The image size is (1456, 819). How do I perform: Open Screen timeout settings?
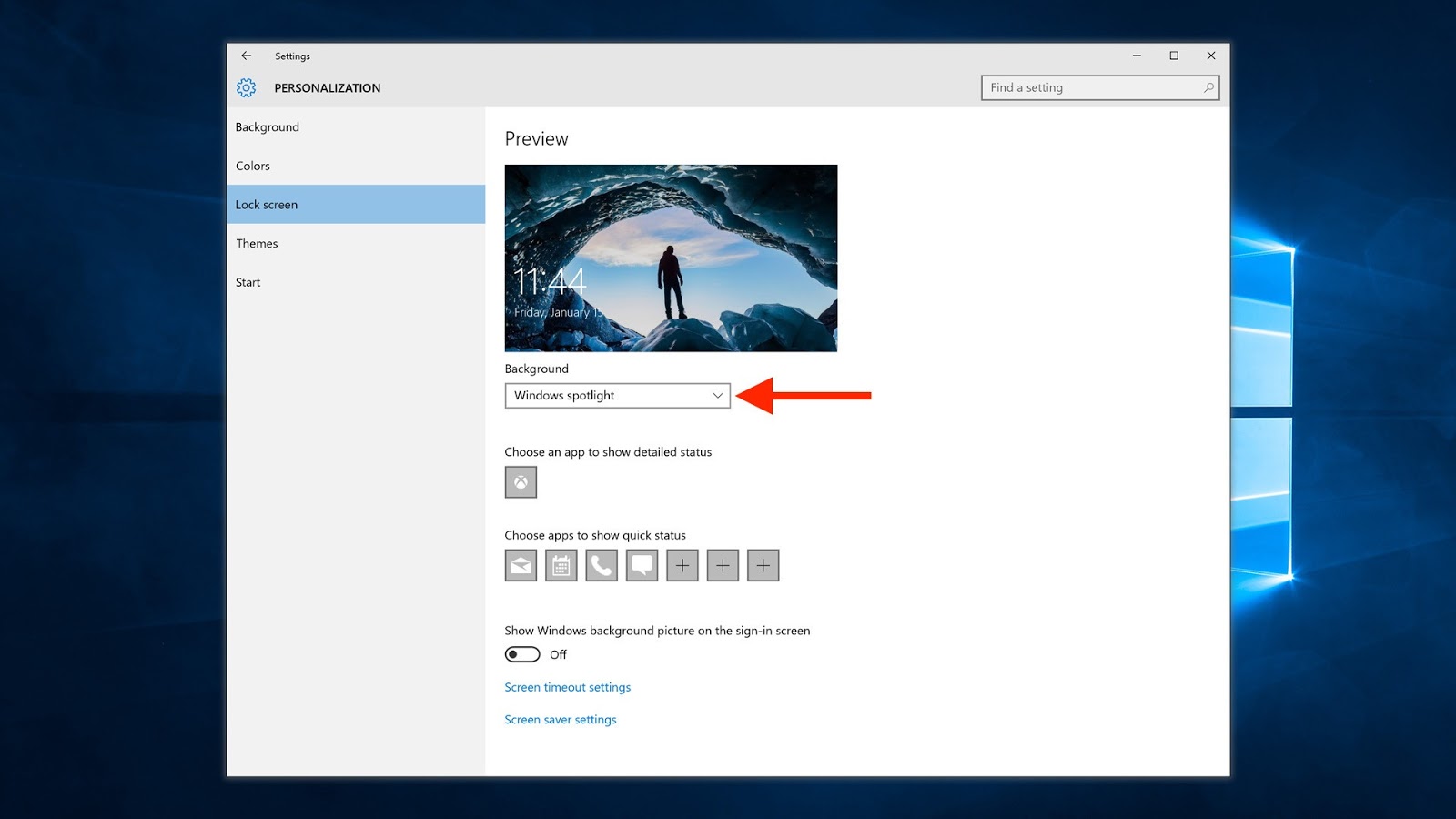[x=567, y=687]
